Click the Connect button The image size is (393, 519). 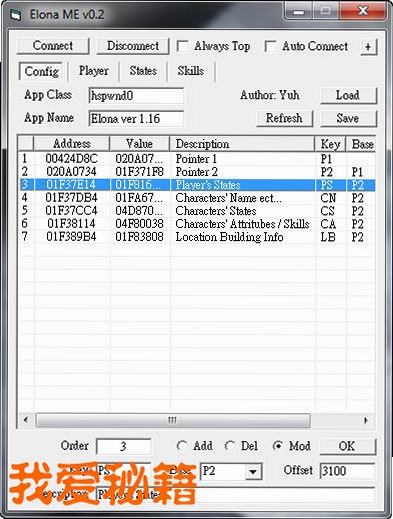(53, 46)
